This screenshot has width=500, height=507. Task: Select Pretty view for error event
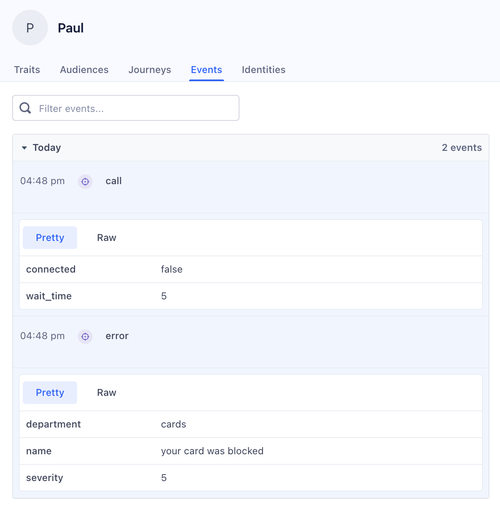(x=50, y=393)
